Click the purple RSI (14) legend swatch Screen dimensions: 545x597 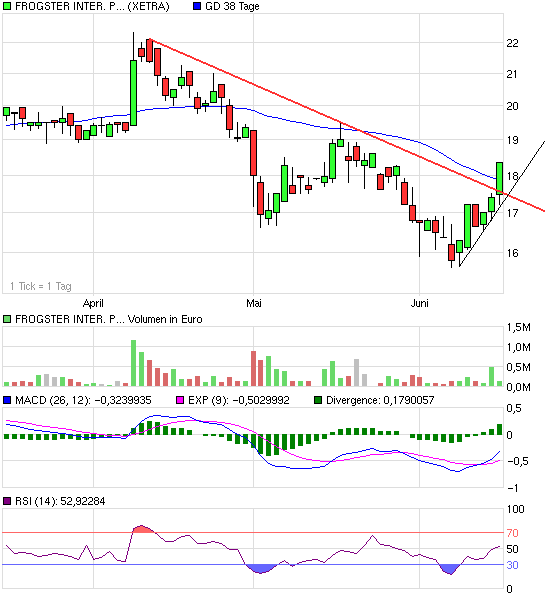pyautogui.click(x=7, y=501)
